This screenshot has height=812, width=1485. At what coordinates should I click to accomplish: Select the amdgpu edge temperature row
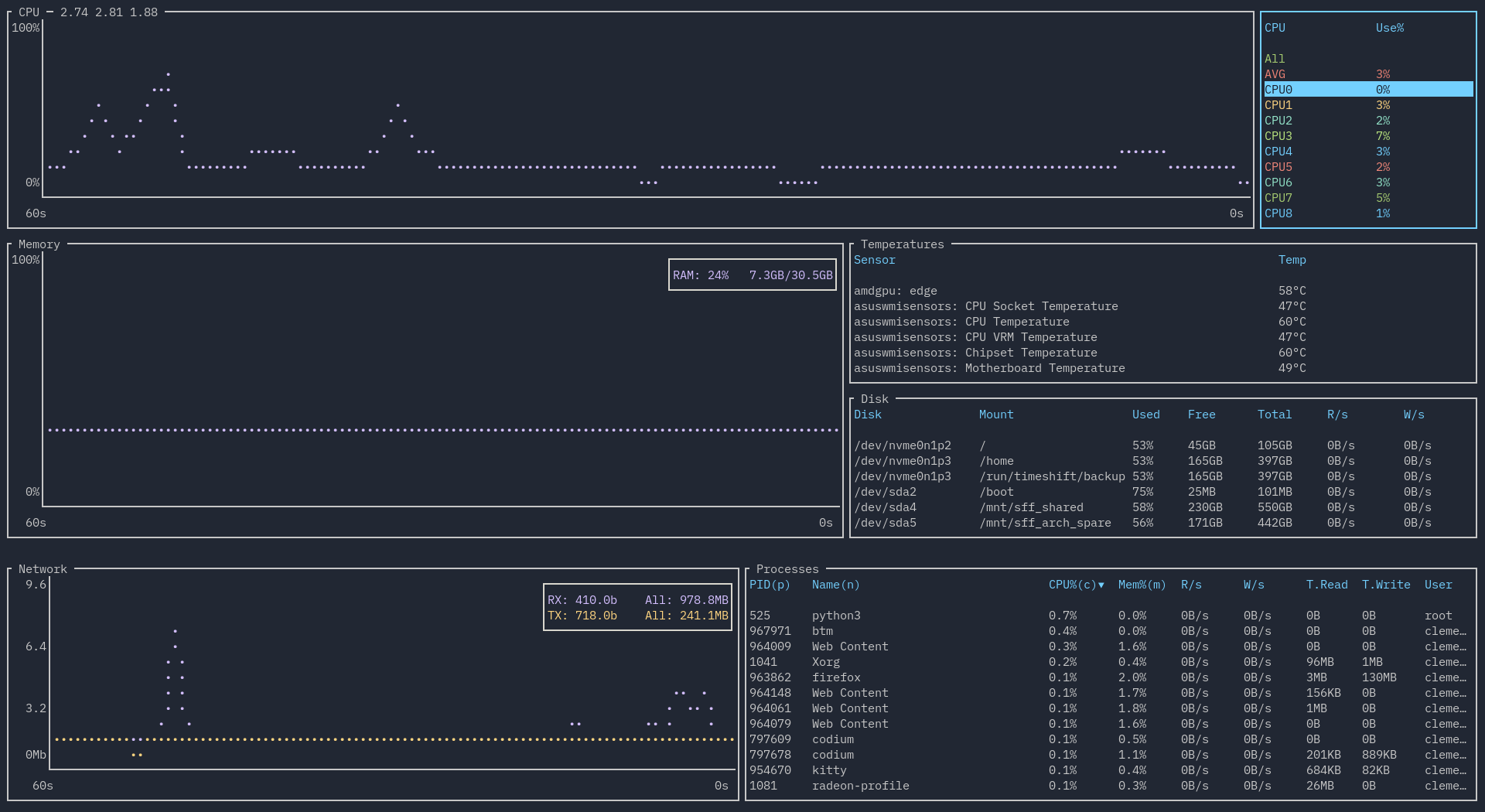click(x=895, y=291)
